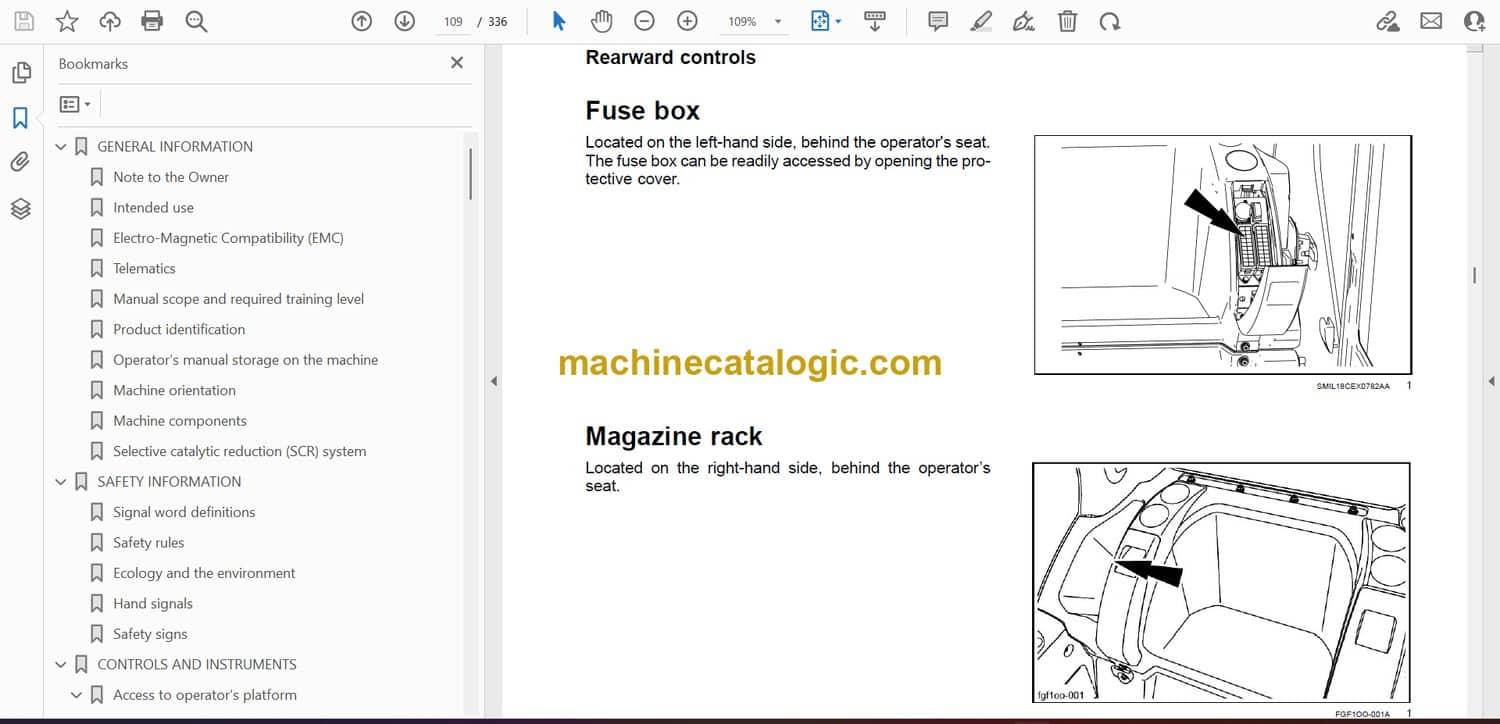Select the hand pan tool
Viewport: 1500px width, 724px height.
pyautogui.click(x=601, y=21)
